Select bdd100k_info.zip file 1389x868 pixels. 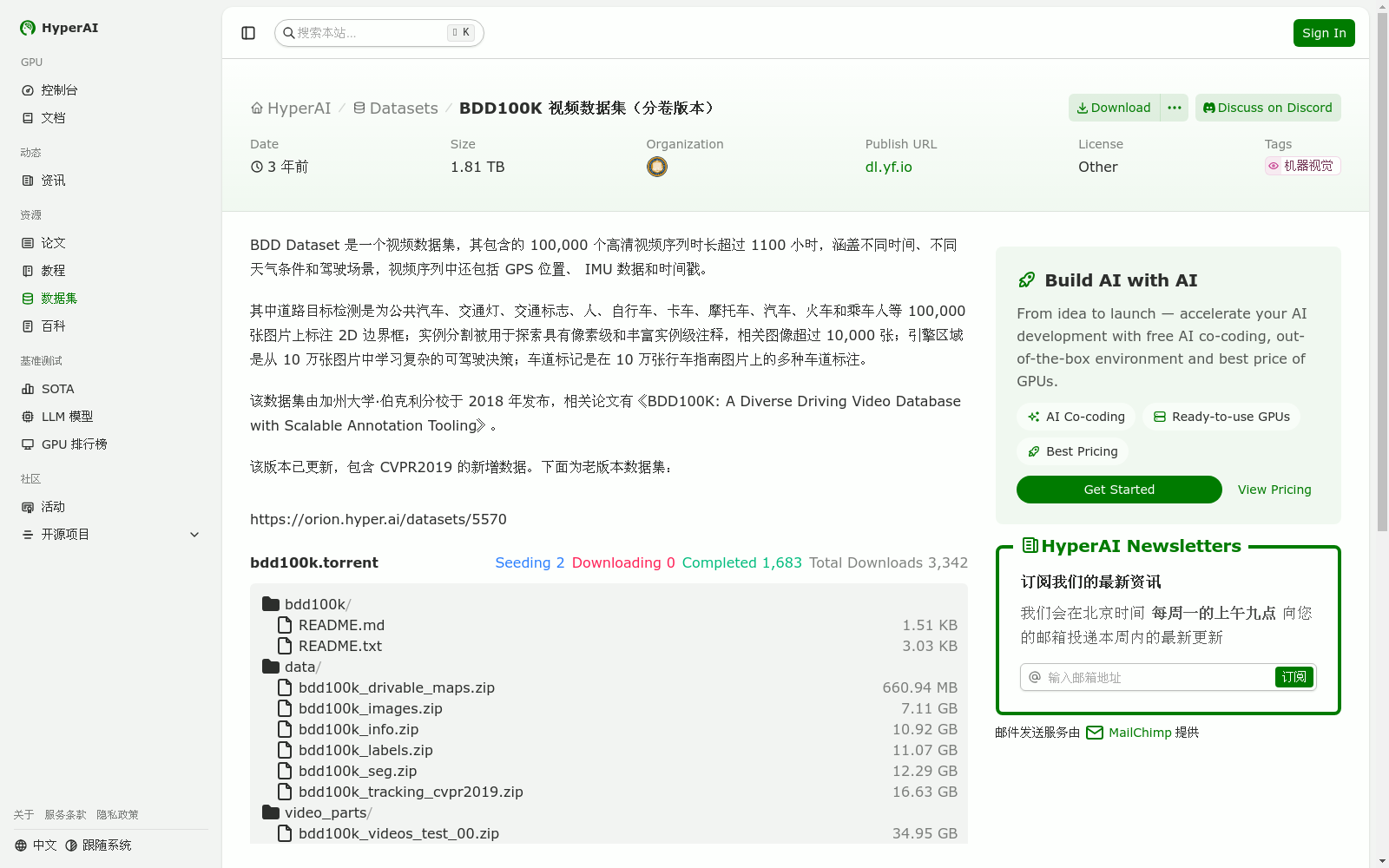point(609,729)
